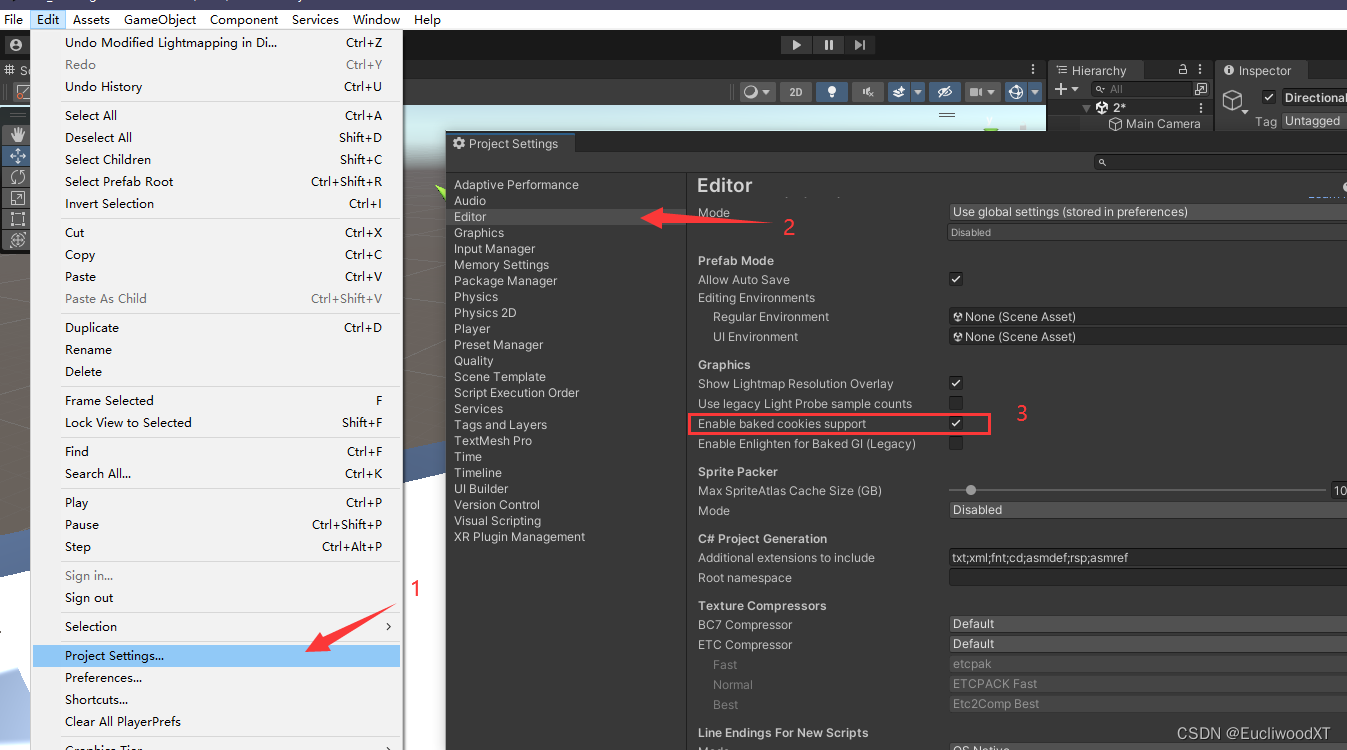Screen dimensions: 1347x750
Task: Open Sprite Packer Mode dropdown
Action: click(x=1148, y=509)
